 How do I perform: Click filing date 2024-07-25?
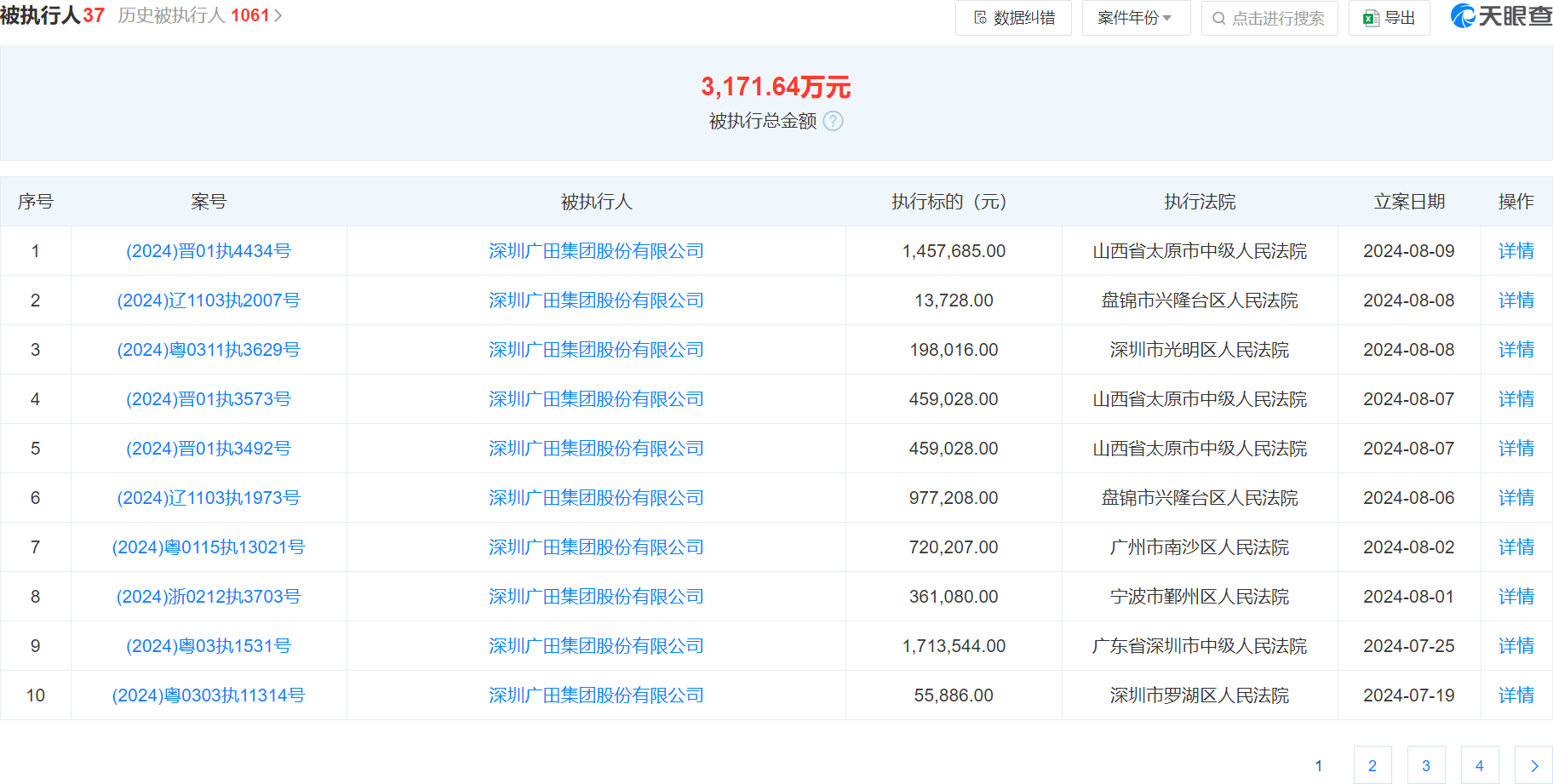pyautogui.click(x=1409, y=646)
